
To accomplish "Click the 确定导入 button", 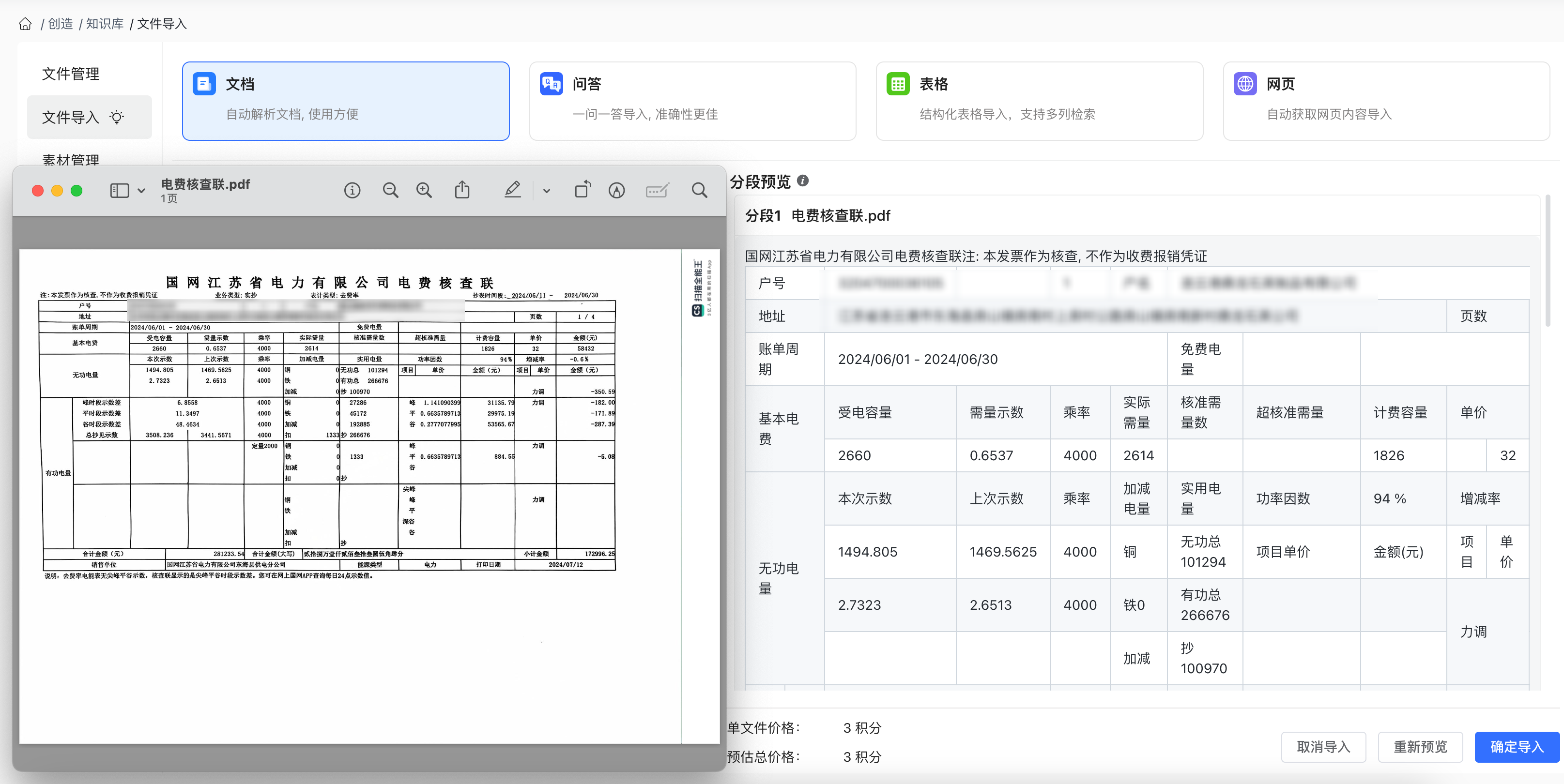I will 1517,747.
